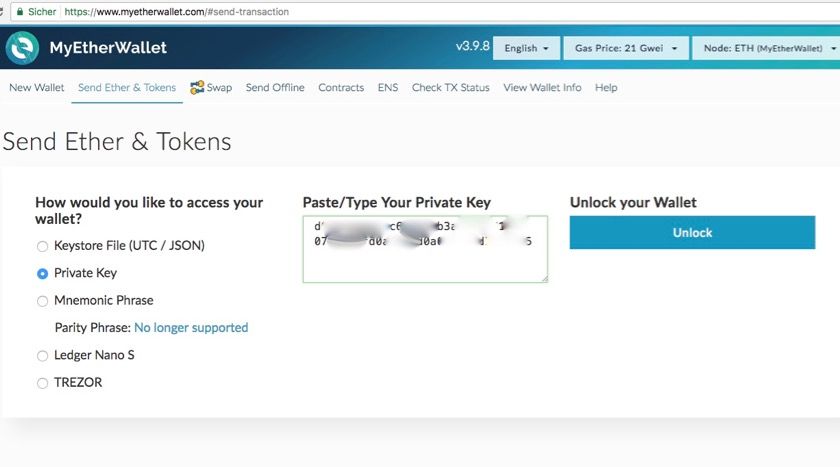
Task: Click the Unlock your Wallet heading
Action: tap(633, 202)
